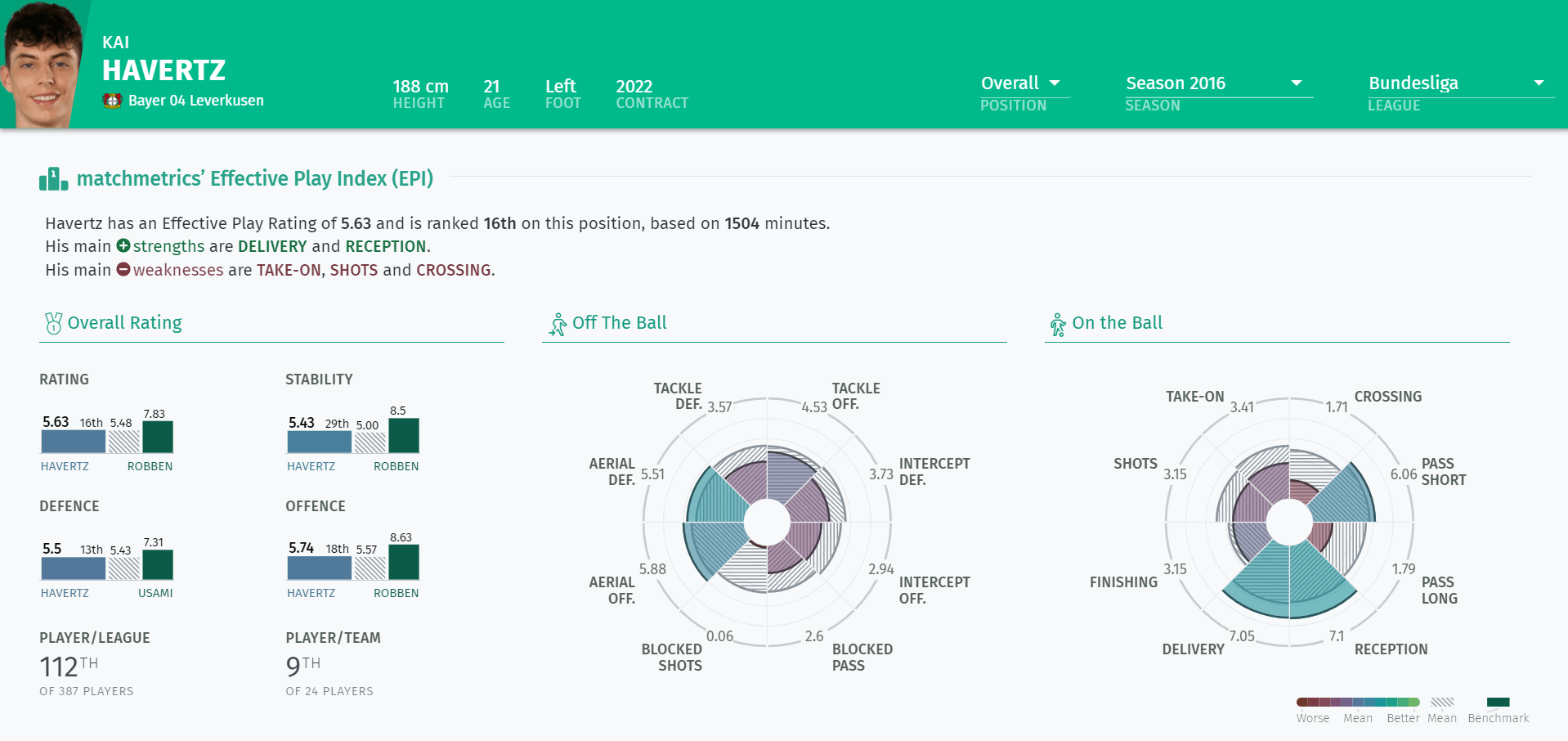Click the EPI podium icon
1568x741 pixels.
(53, 179)
